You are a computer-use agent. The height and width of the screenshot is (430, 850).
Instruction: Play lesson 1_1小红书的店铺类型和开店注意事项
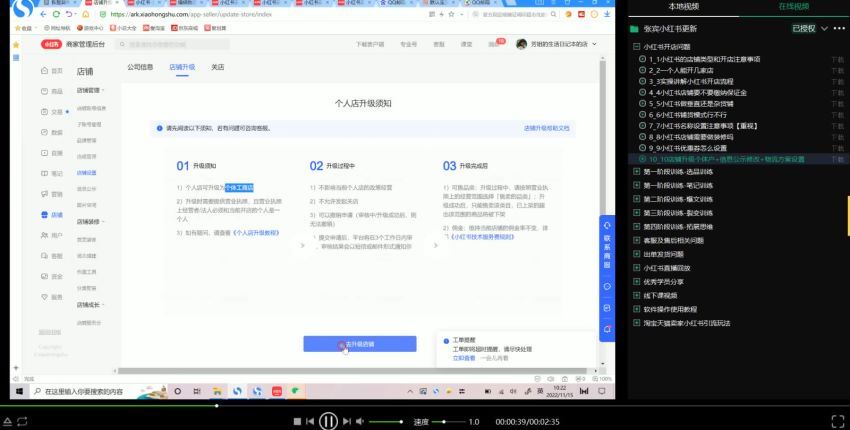(704, 59)
